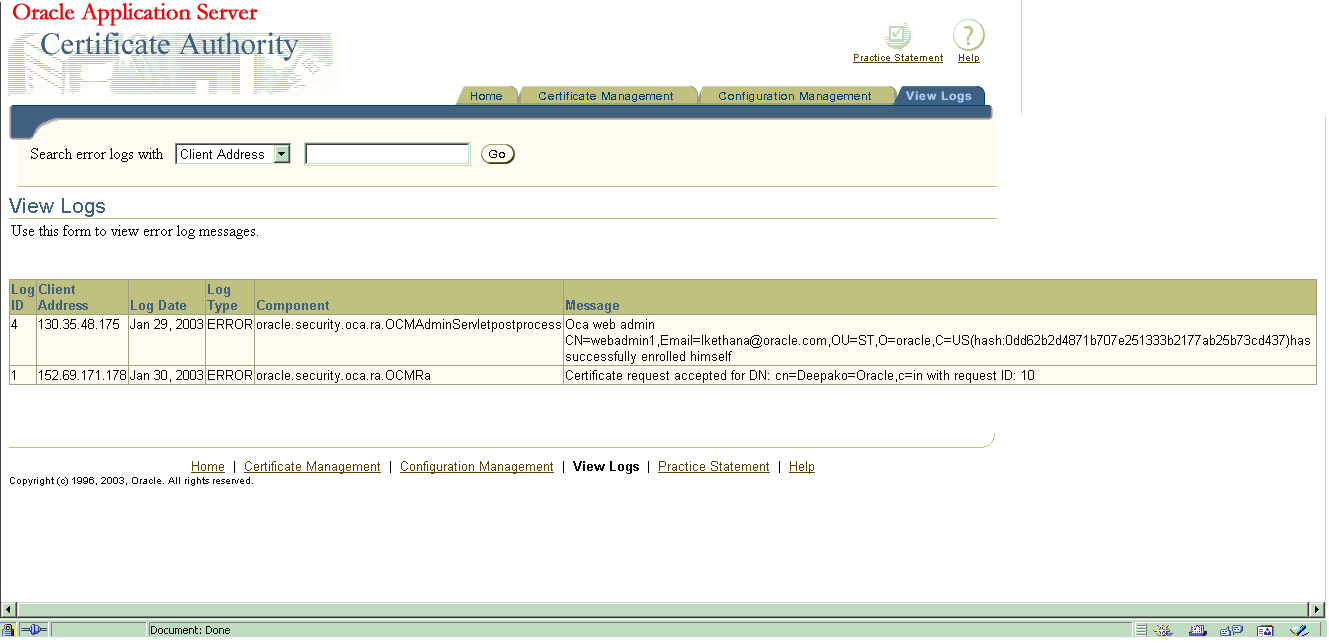Image resolution: width=1329 pixels, height=643 pixels.
Task: Click the footer Configuration Management link
Action: (x=477, y=467)
